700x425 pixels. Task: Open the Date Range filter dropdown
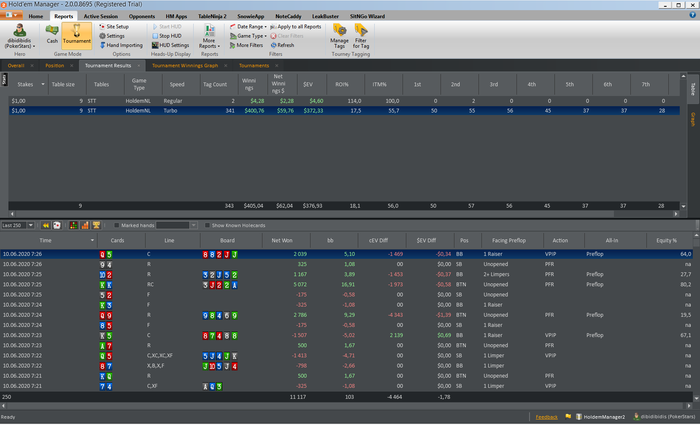pos(248,26)
